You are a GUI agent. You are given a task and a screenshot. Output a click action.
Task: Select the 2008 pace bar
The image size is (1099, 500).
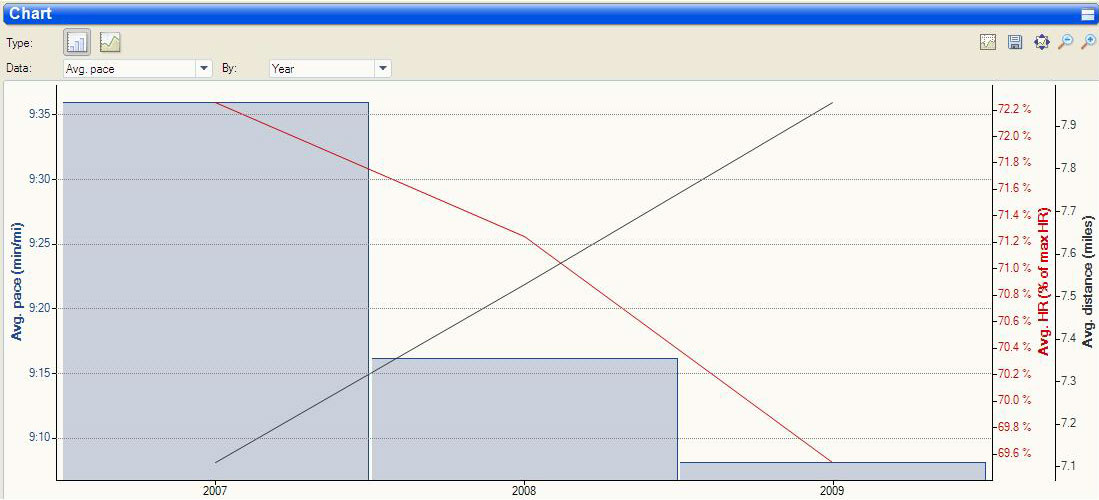click(524, 418)
